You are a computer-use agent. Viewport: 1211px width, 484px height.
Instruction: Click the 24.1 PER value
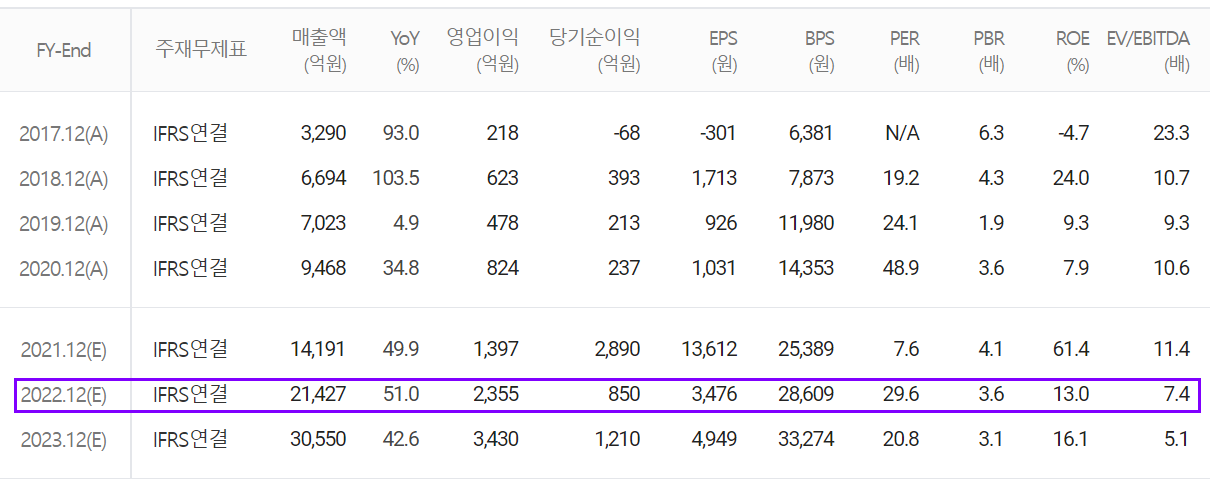point(902,223)
